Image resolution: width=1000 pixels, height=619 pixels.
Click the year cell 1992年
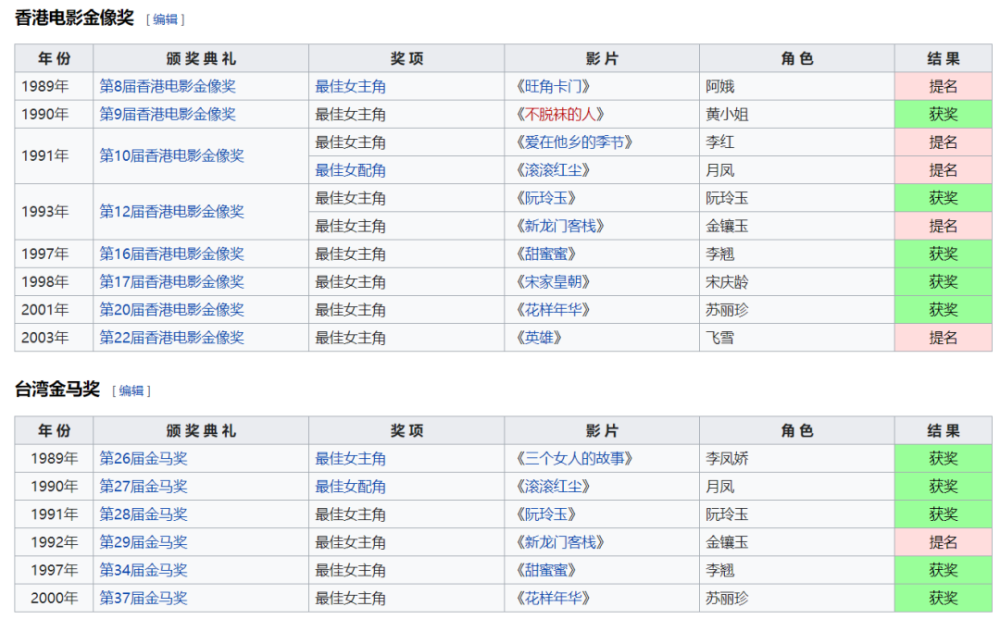coord(54,543)
